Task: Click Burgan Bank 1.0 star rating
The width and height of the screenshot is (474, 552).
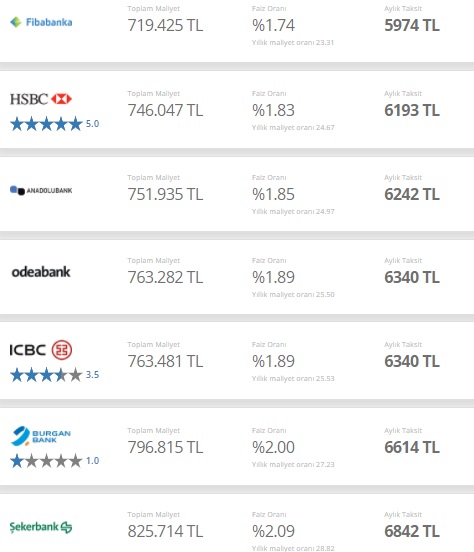Action: [55, 460]
